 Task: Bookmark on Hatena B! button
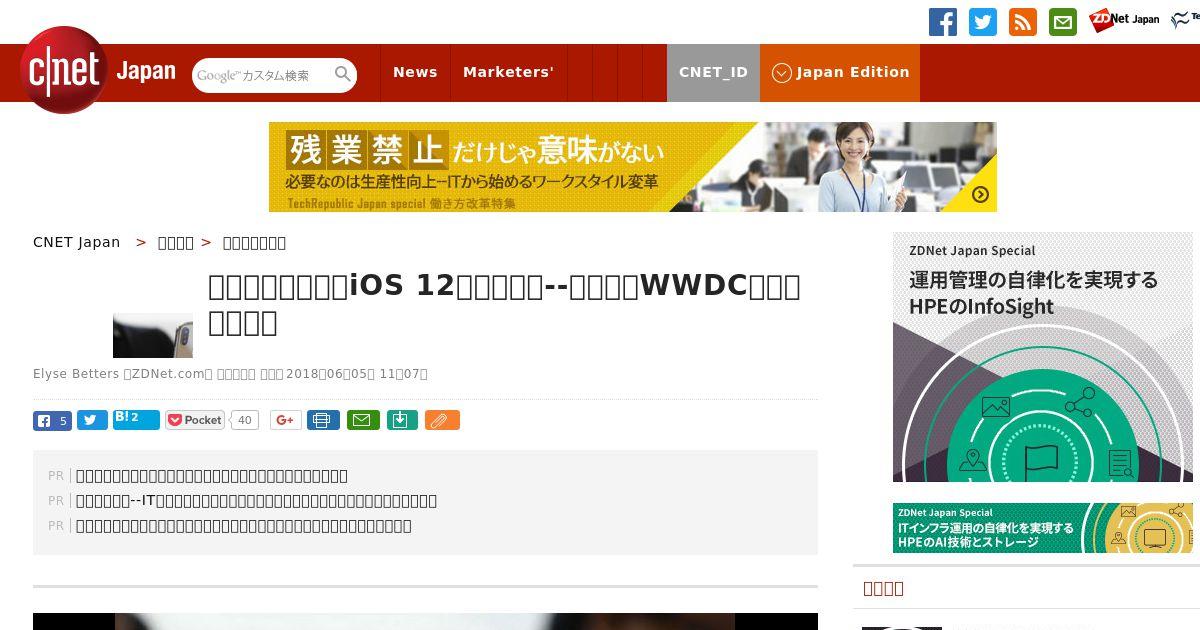point(136,419)
